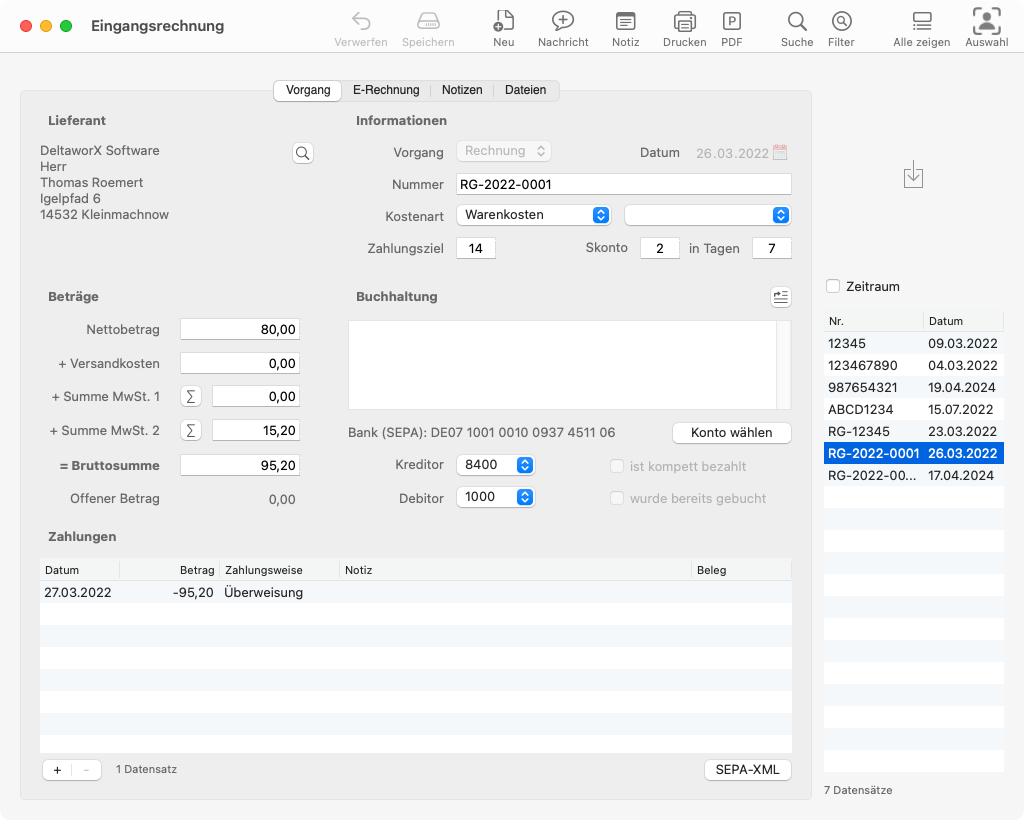Open the Dateien tab
This screenshot has height=820, width=1024.
pyautogui.click(x=525, y=90)
